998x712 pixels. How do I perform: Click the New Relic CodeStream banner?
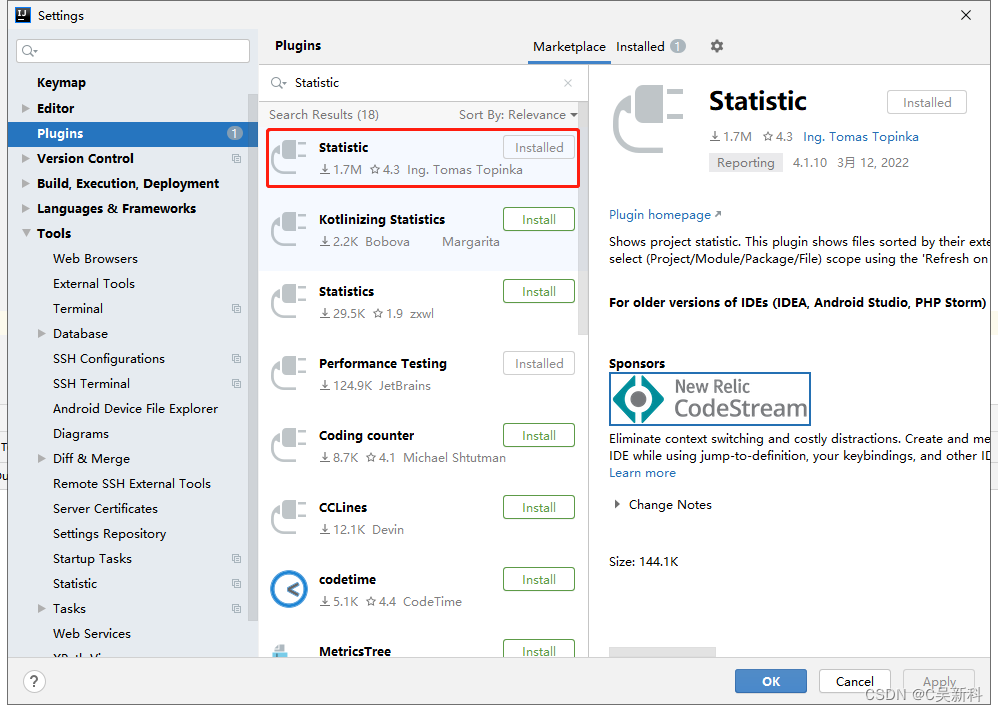click(x=710, y=399)
